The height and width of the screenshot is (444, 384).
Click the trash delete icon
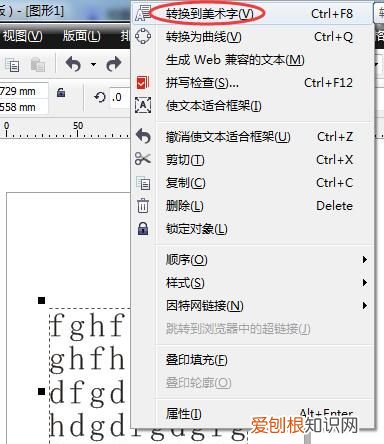(143, 205)
